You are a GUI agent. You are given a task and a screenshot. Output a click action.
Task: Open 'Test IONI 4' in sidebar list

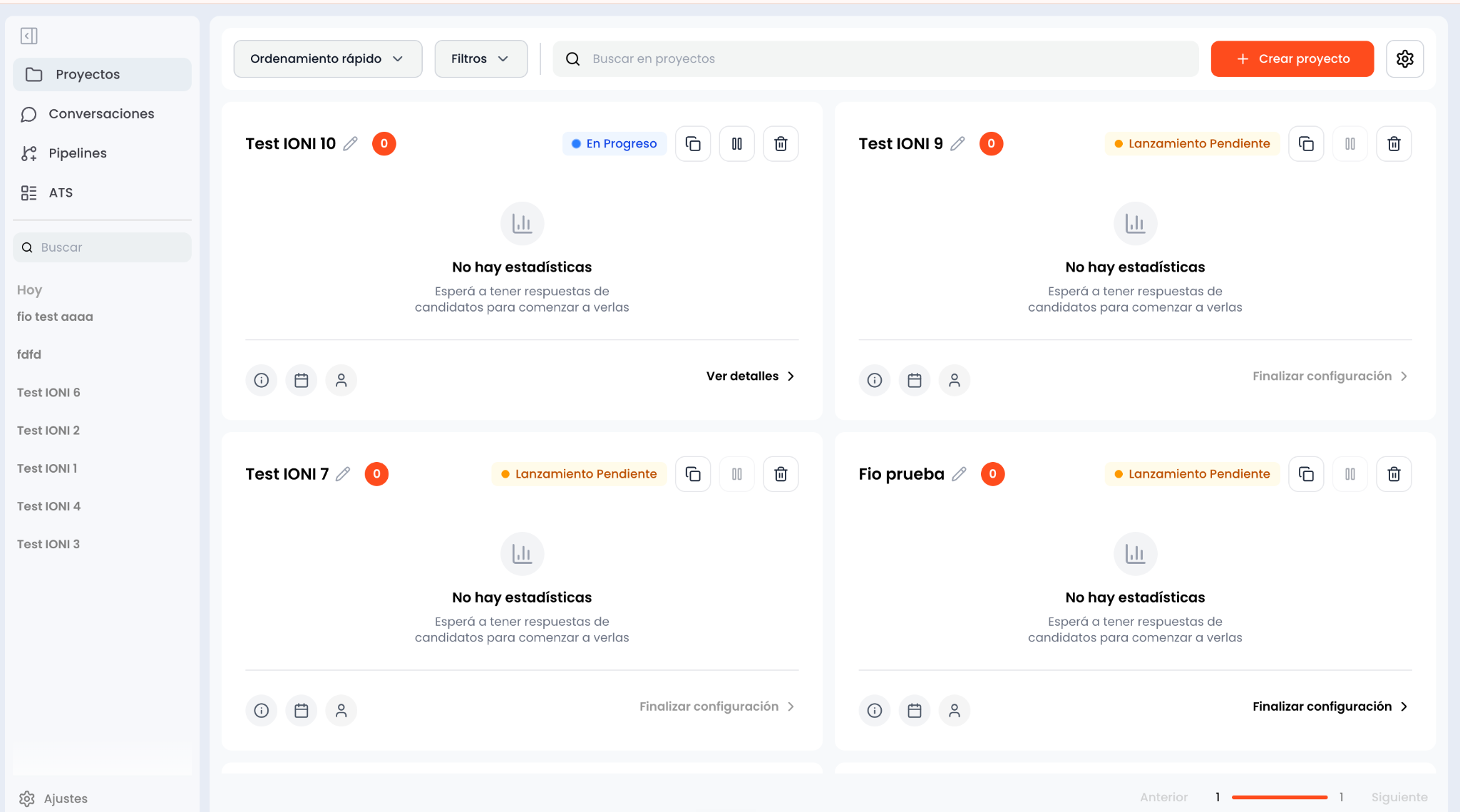point(48,505)
